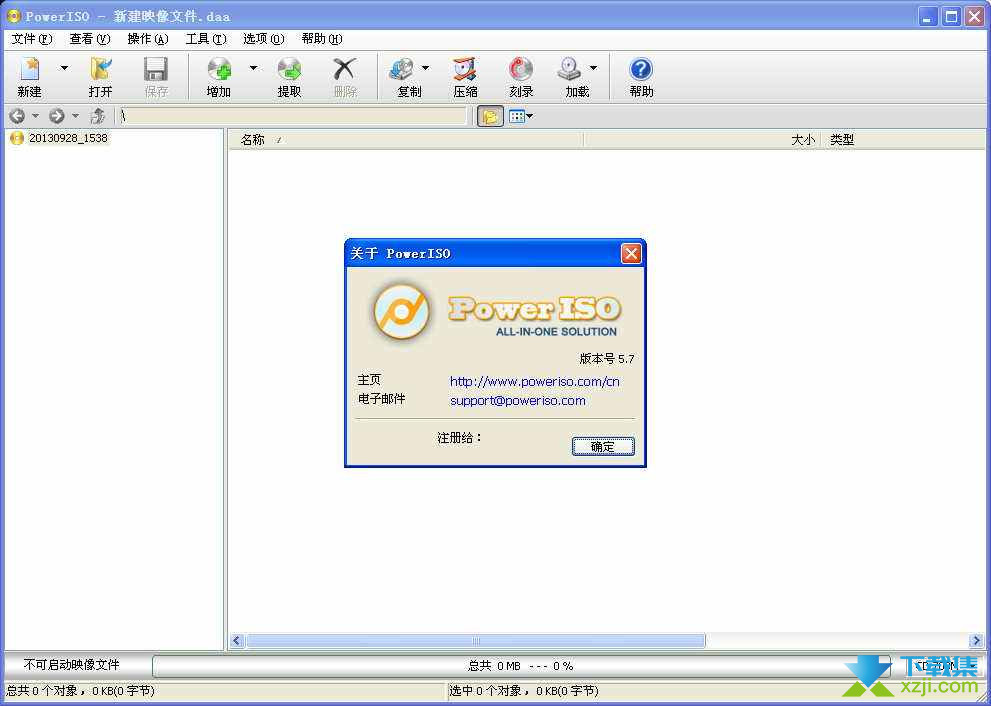Click the support@poweriso.com email link
991x706 pixels.
[518, 401]
